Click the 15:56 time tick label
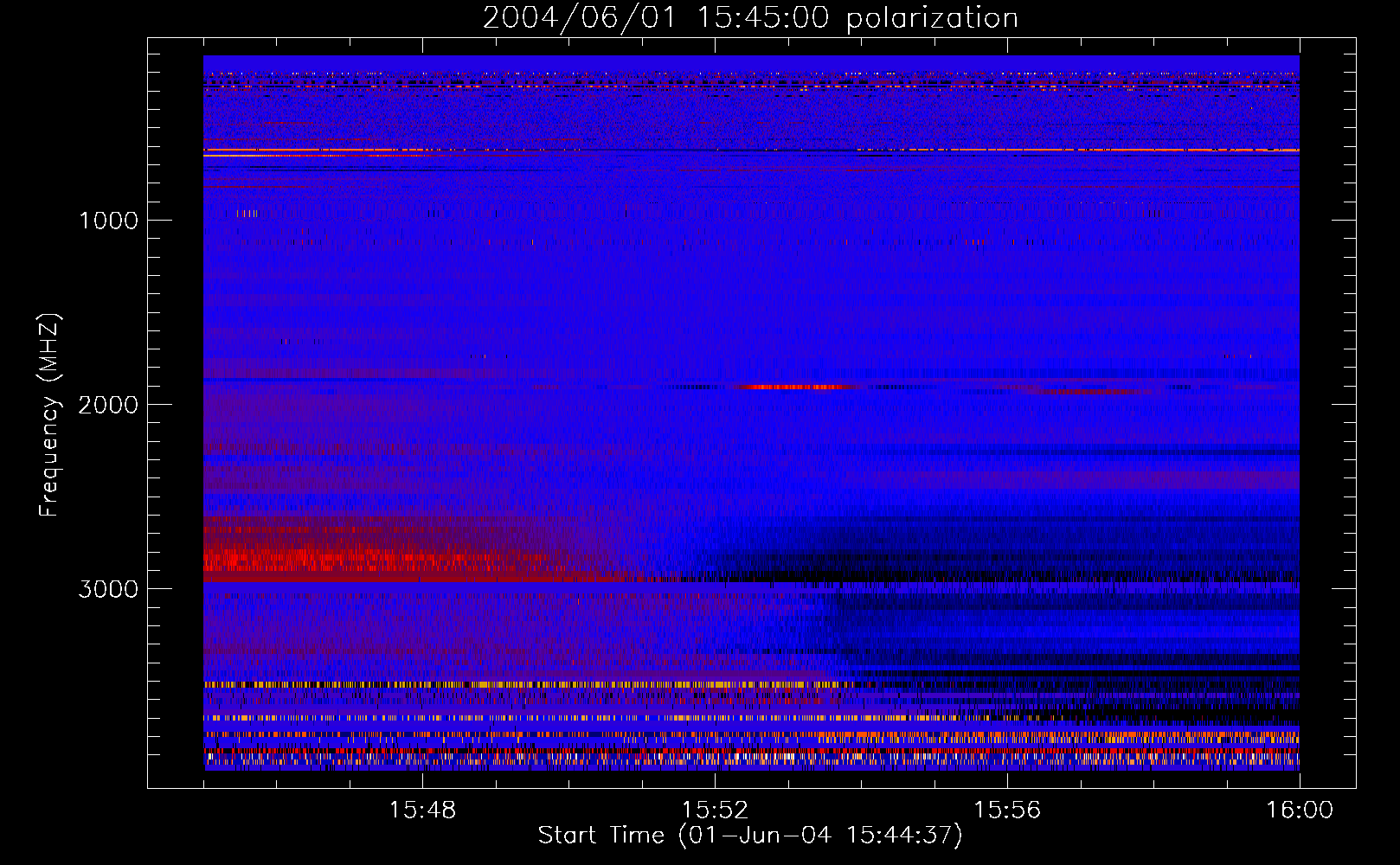Screen dimensions: 1400x865 1007,811
